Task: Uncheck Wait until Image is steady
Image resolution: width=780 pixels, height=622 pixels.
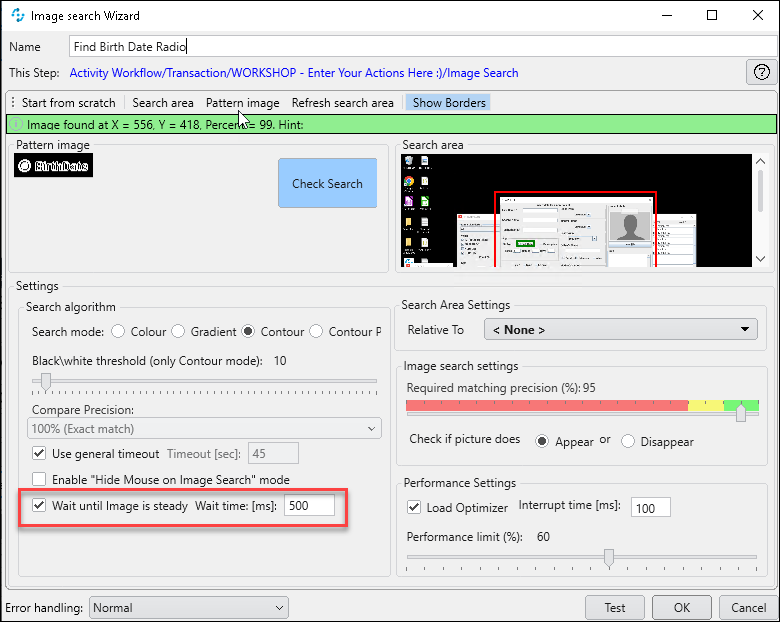Action: point(40,506)
